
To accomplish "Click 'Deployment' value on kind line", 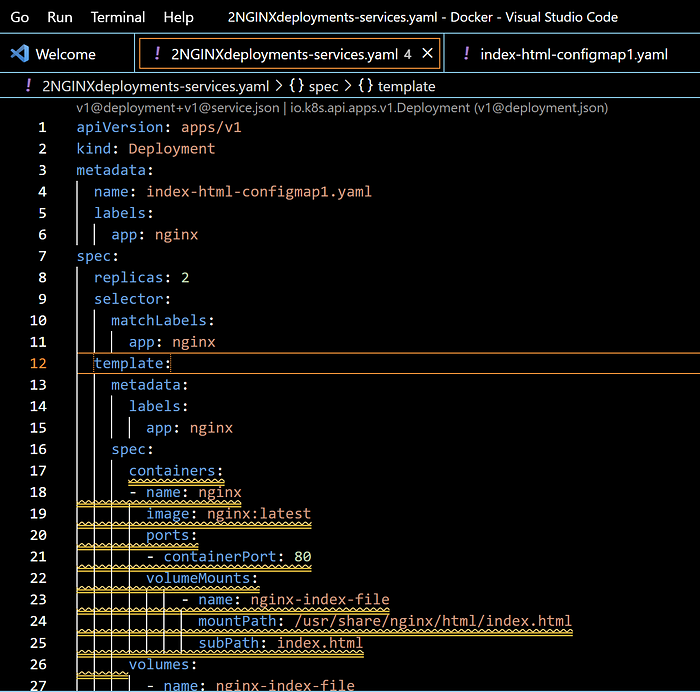I will point(172,149).
